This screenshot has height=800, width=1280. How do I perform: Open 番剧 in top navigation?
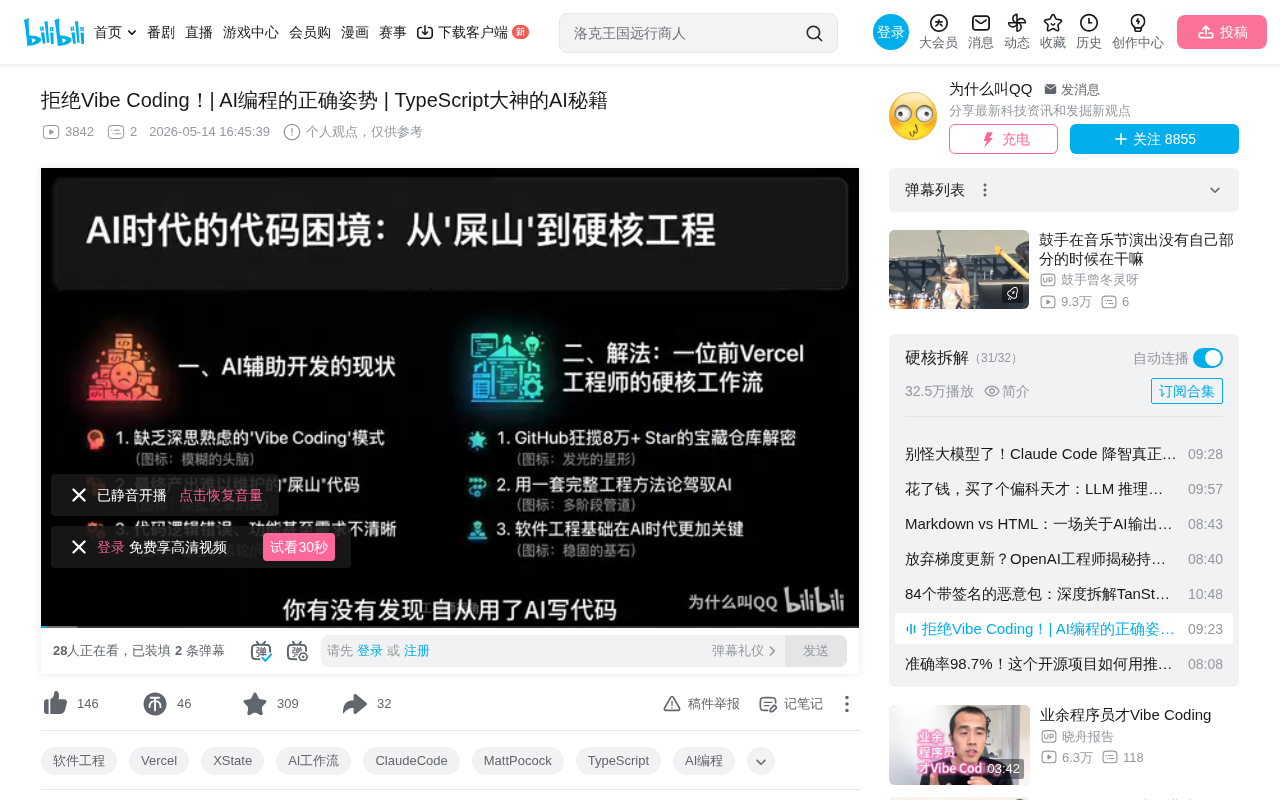(x=161, y=32)
